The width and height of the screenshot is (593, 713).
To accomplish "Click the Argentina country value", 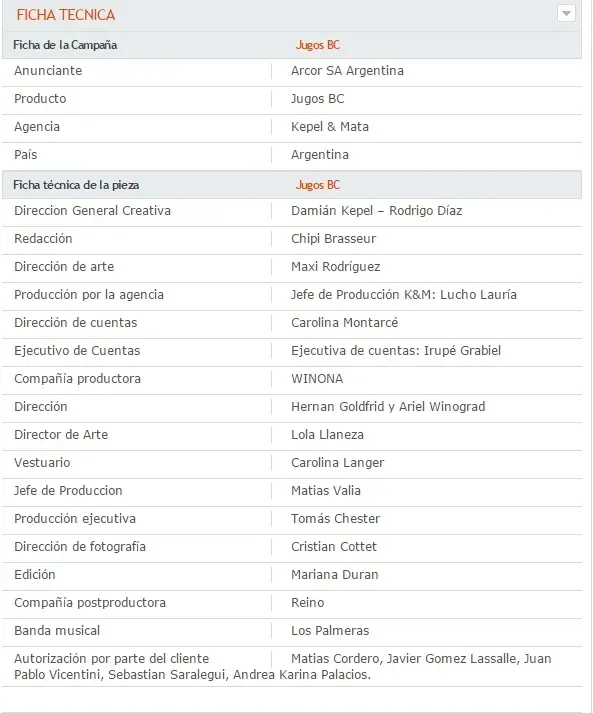I will 320,155.
